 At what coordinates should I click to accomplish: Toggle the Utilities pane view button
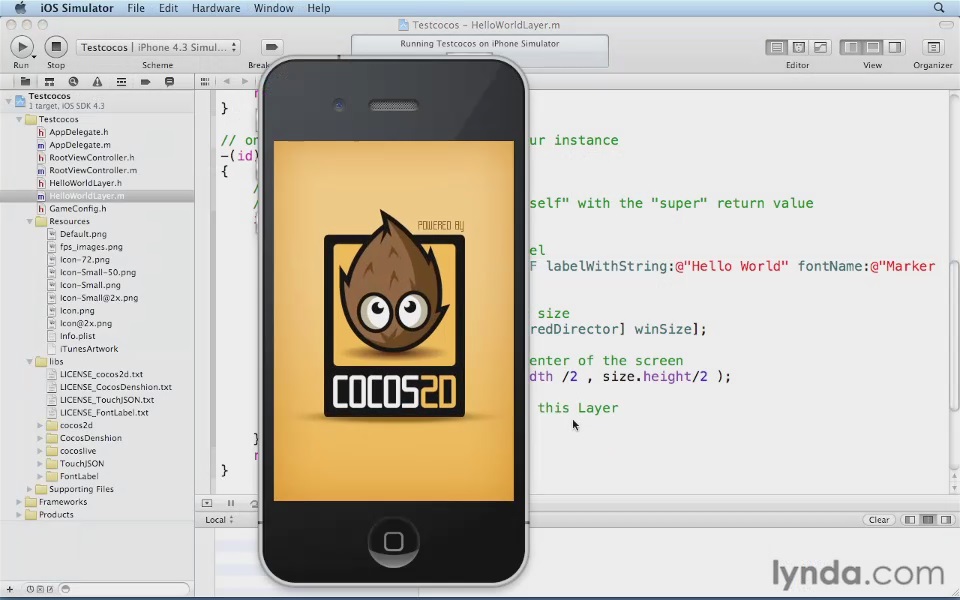click(x=894, y=47)
